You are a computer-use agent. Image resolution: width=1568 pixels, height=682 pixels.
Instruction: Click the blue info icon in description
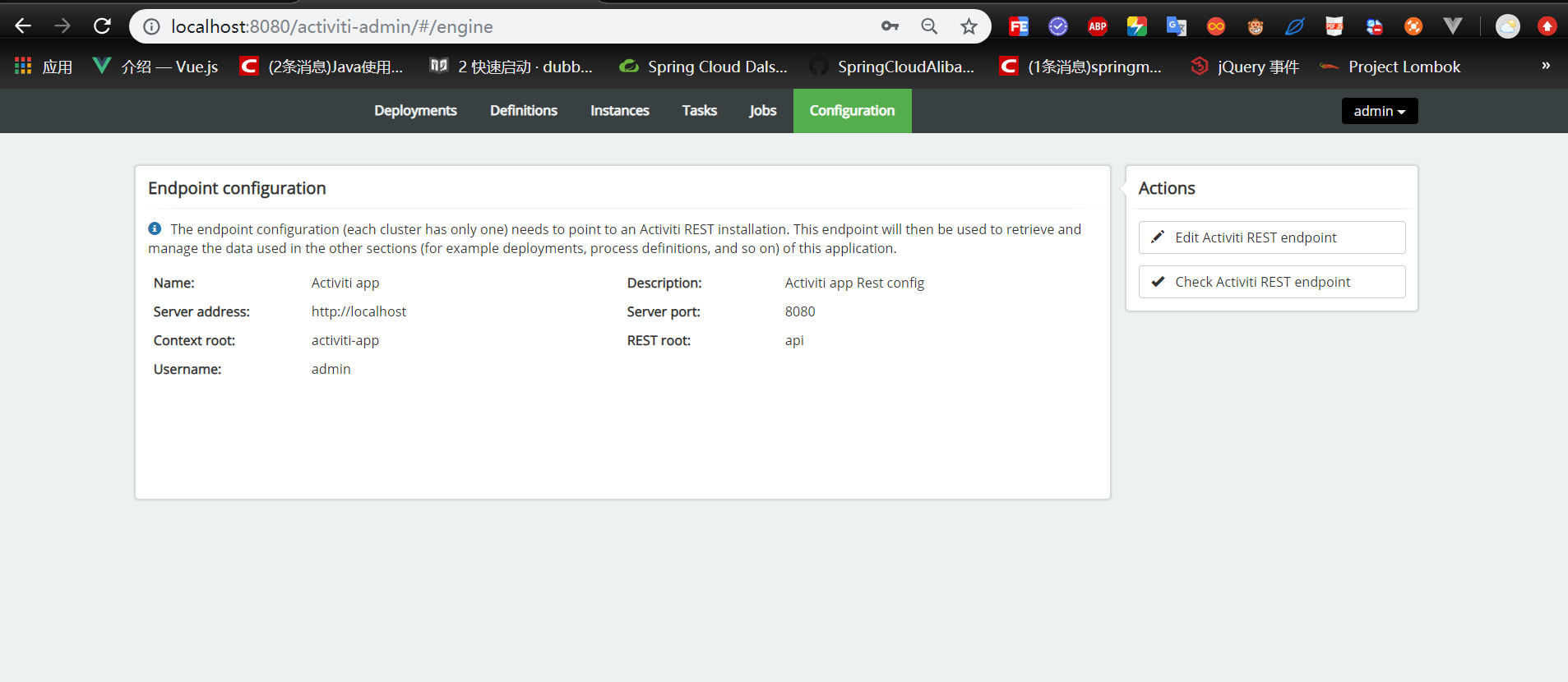click(x=155, y=228)
